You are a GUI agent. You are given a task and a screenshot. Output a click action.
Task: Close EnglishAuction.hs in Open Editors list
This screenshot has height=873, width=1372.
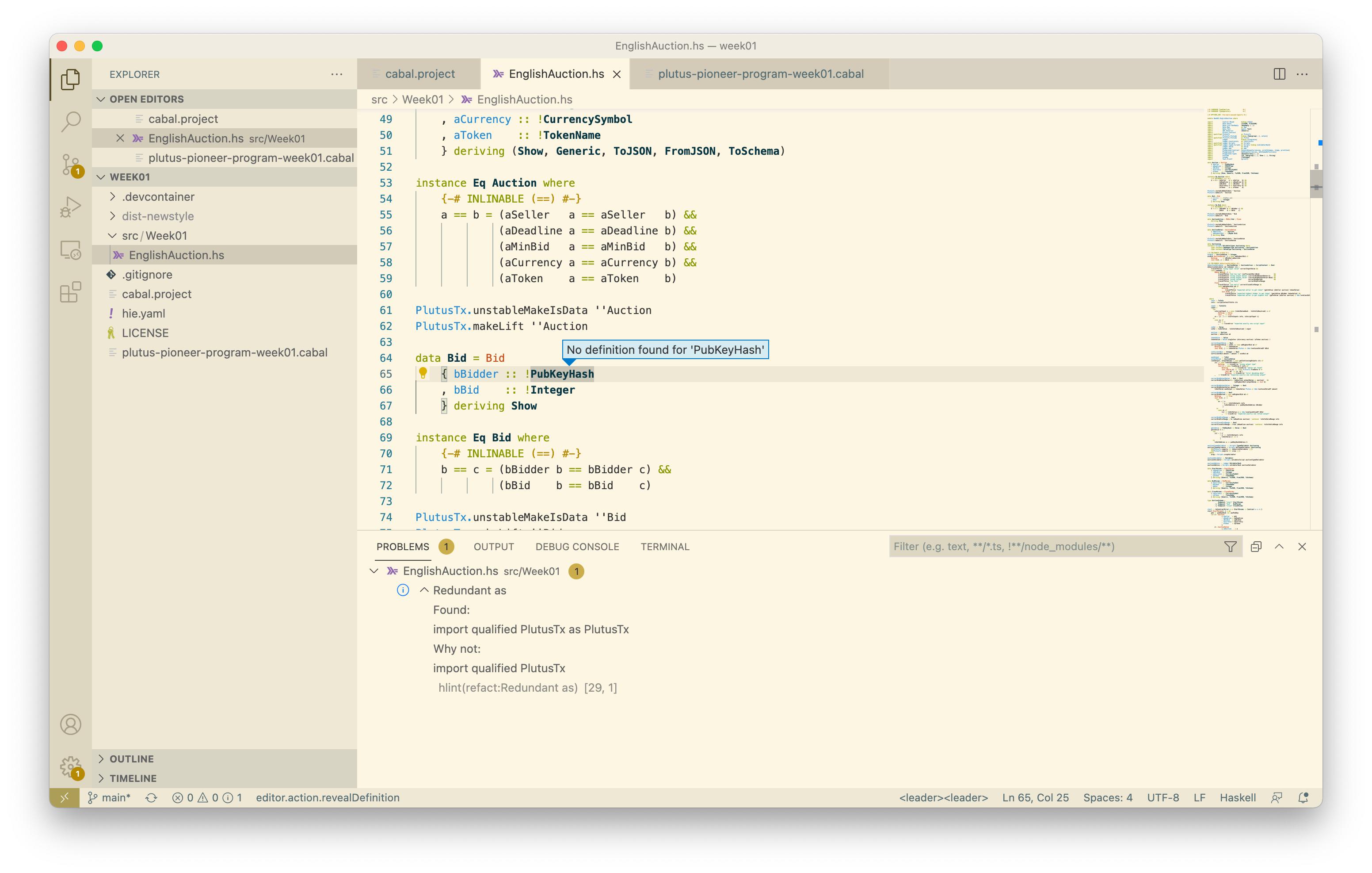[120, 138]
